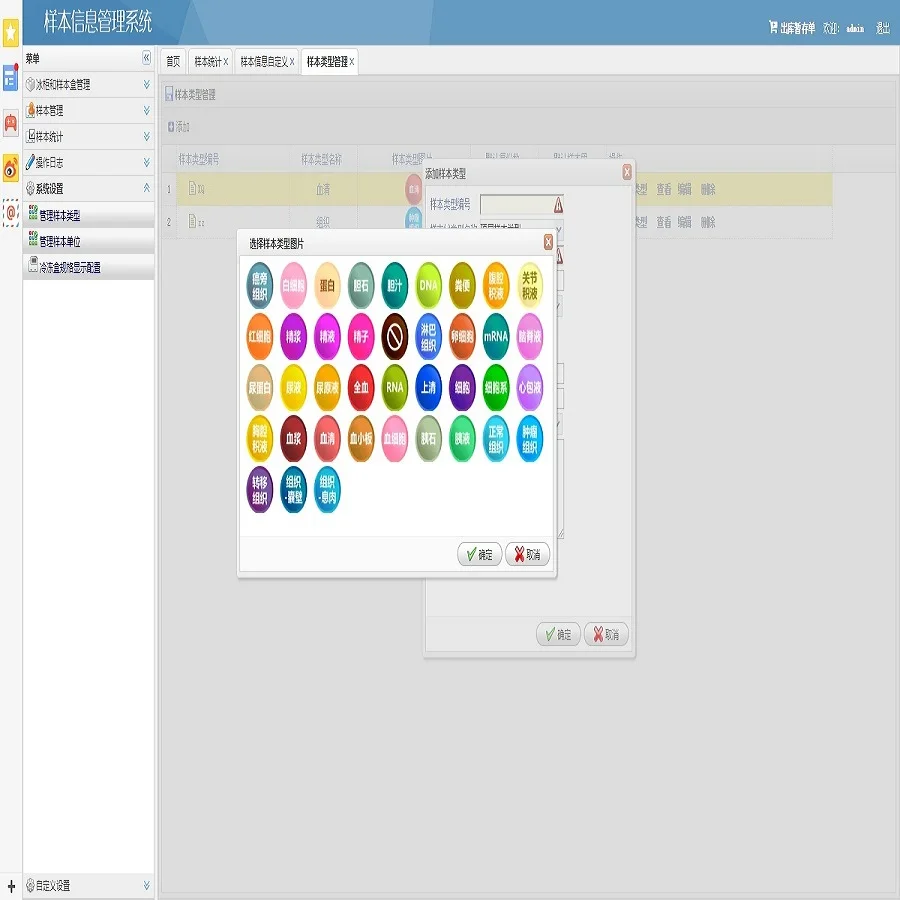Select the 全血 icon
The height and width of the screenshot is (900, 900).
point(361,387)
